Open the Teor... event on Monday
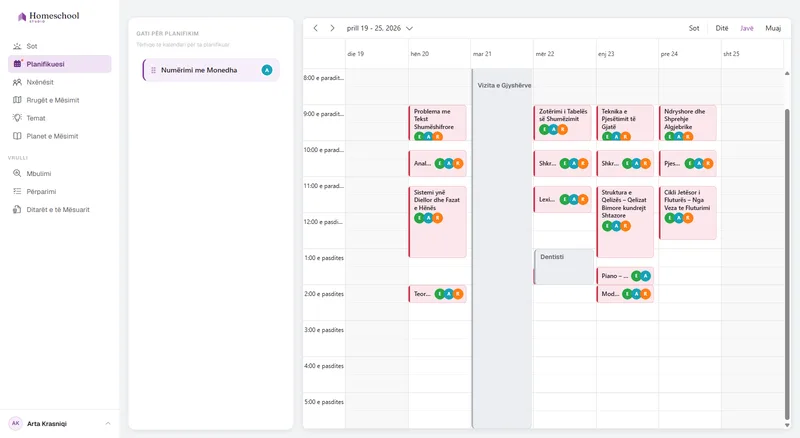 tap(437, 294)
